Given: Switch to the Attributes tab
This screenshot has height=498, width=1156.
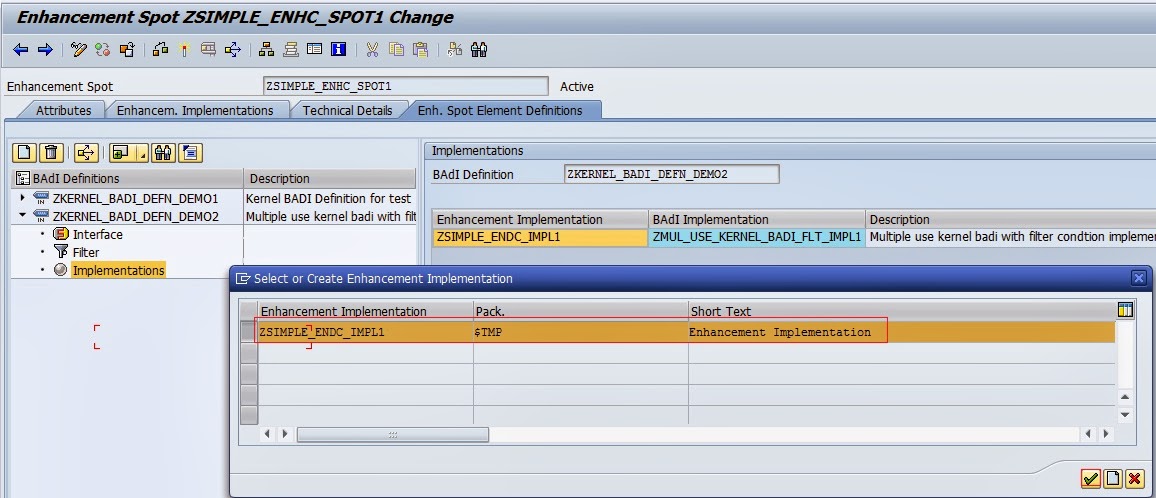Looking at the screenshot, I should [x=63, y=110].
